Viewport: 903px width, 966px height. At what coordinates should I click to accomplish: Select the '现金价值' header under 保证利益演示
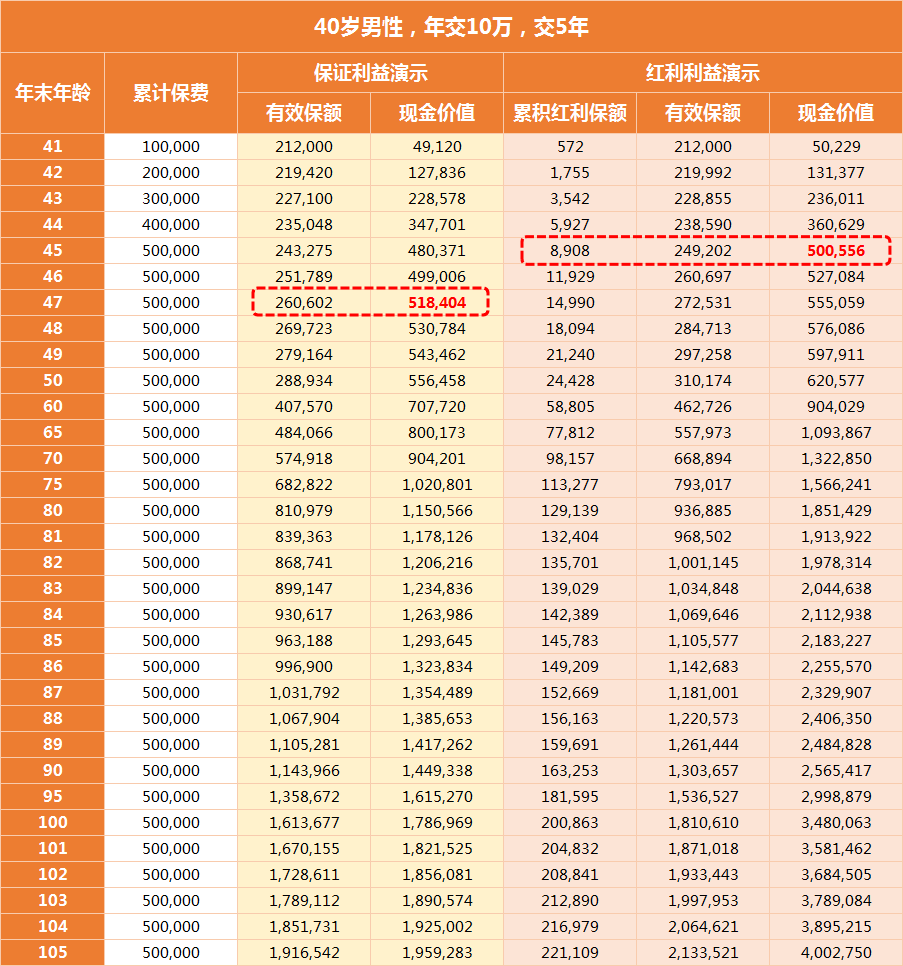tap(436, 112)
